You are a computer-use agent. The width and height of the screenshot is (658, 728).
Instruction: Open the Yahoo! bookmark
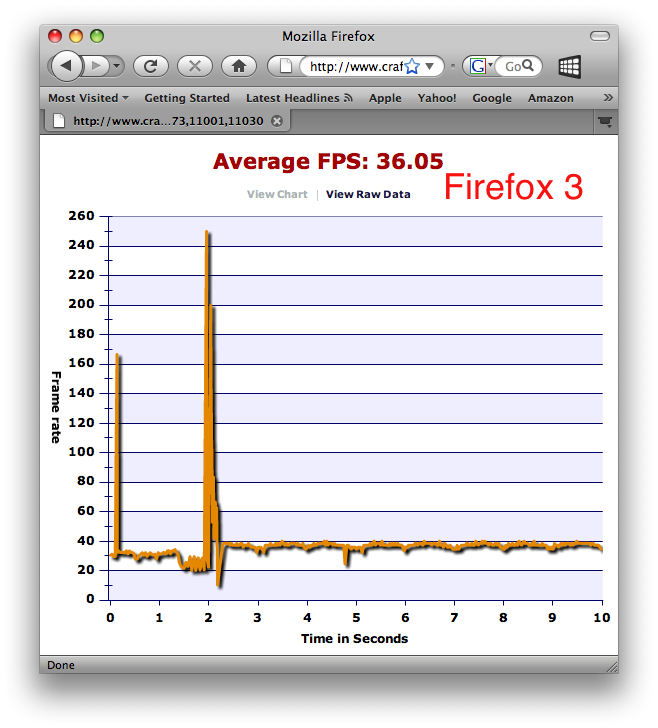tap(436, 98)
